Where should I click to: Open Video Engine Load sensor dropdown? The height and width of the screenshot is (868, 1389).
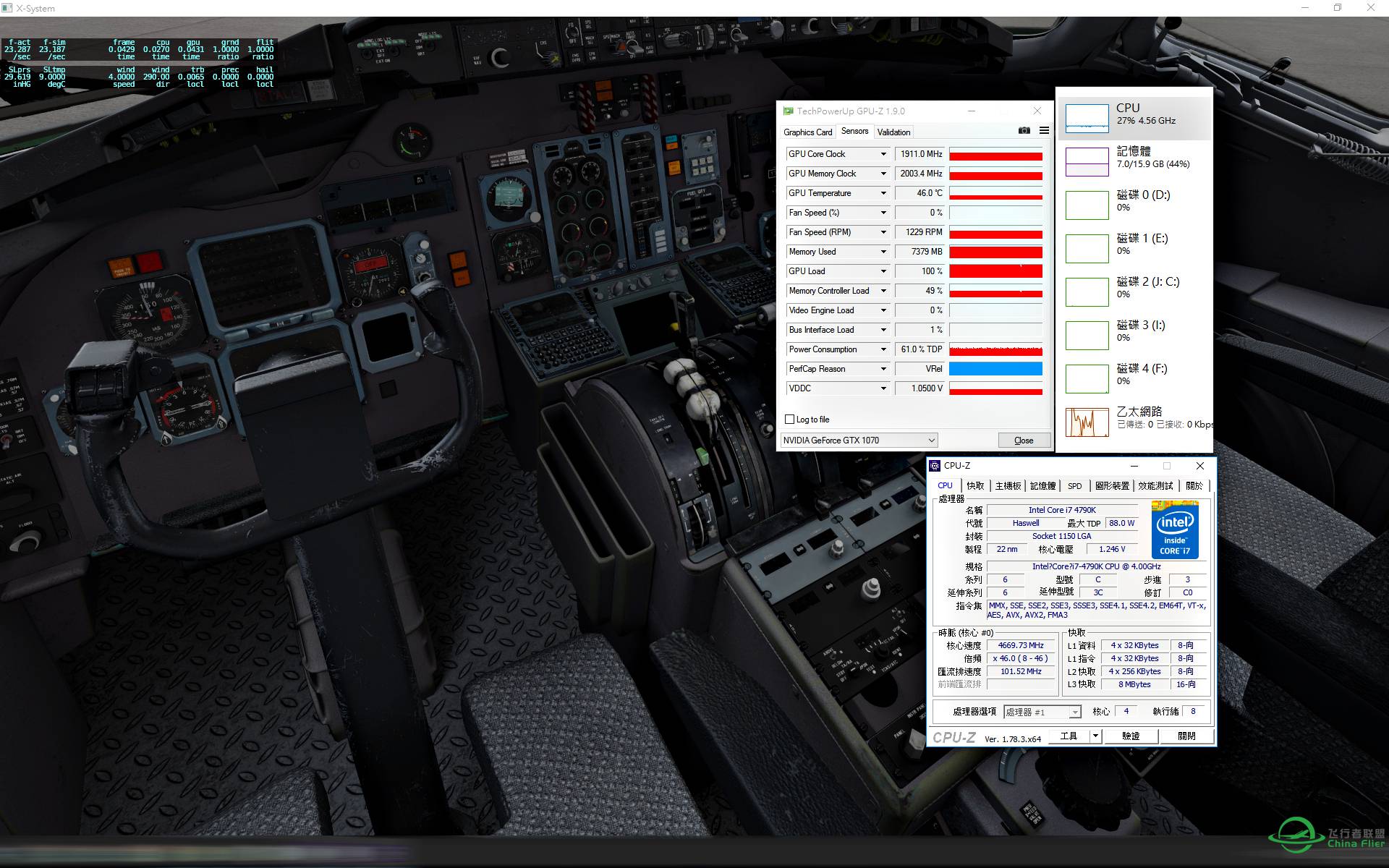(x=883, y=310)
